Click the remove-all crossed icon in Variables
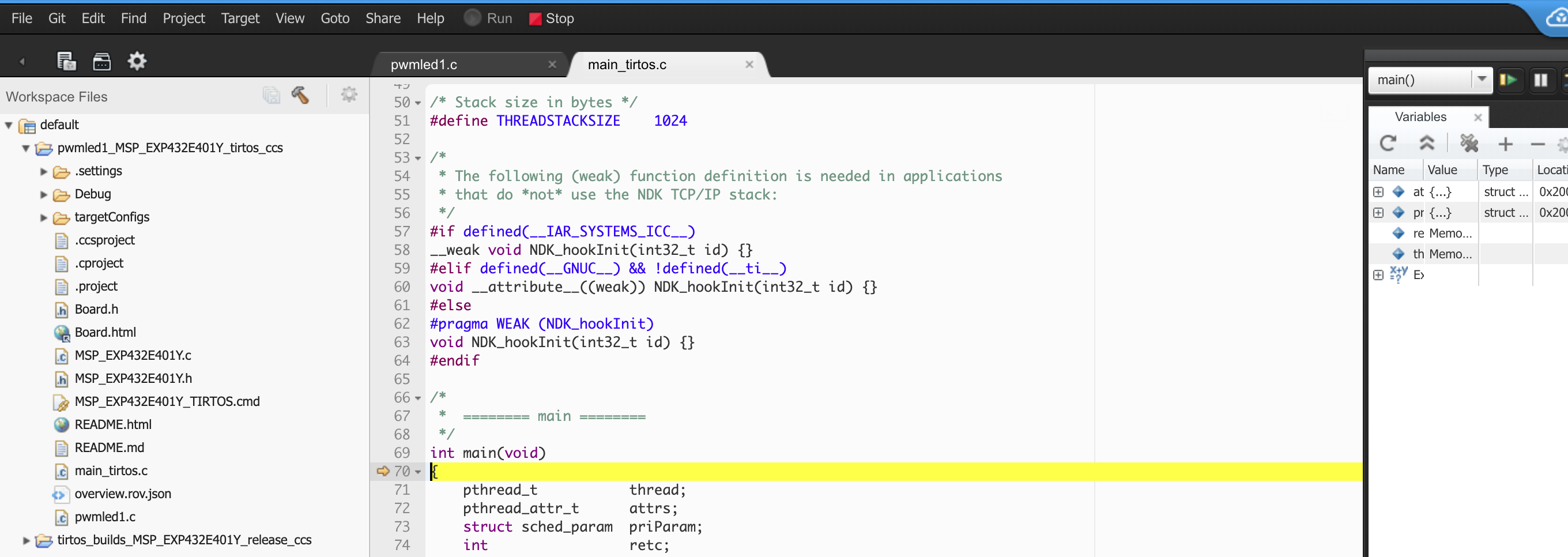The width and height of the screenshot is (1568, 557). [1469, 144]
